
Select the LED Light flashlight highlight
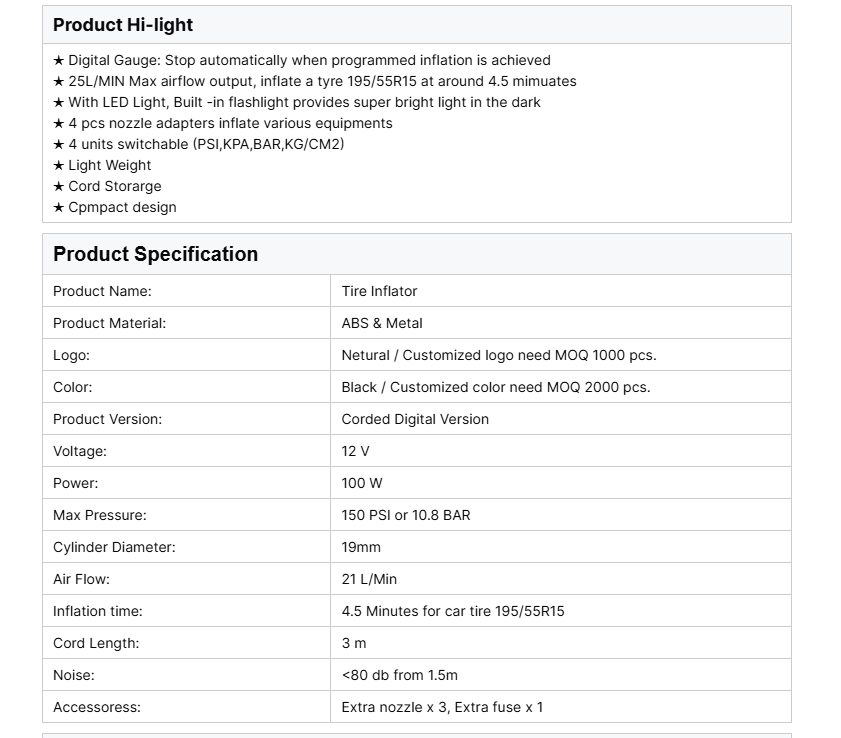coord(296,102)
